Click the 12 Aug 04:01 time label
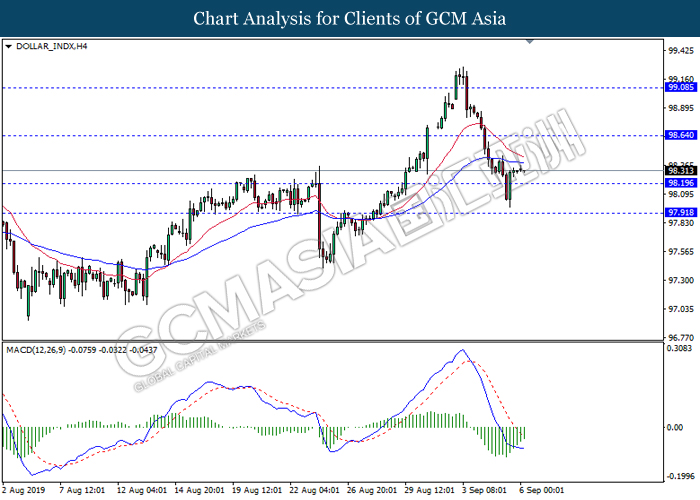The width and height of the screenshot is (700, 500). [142, 490]
